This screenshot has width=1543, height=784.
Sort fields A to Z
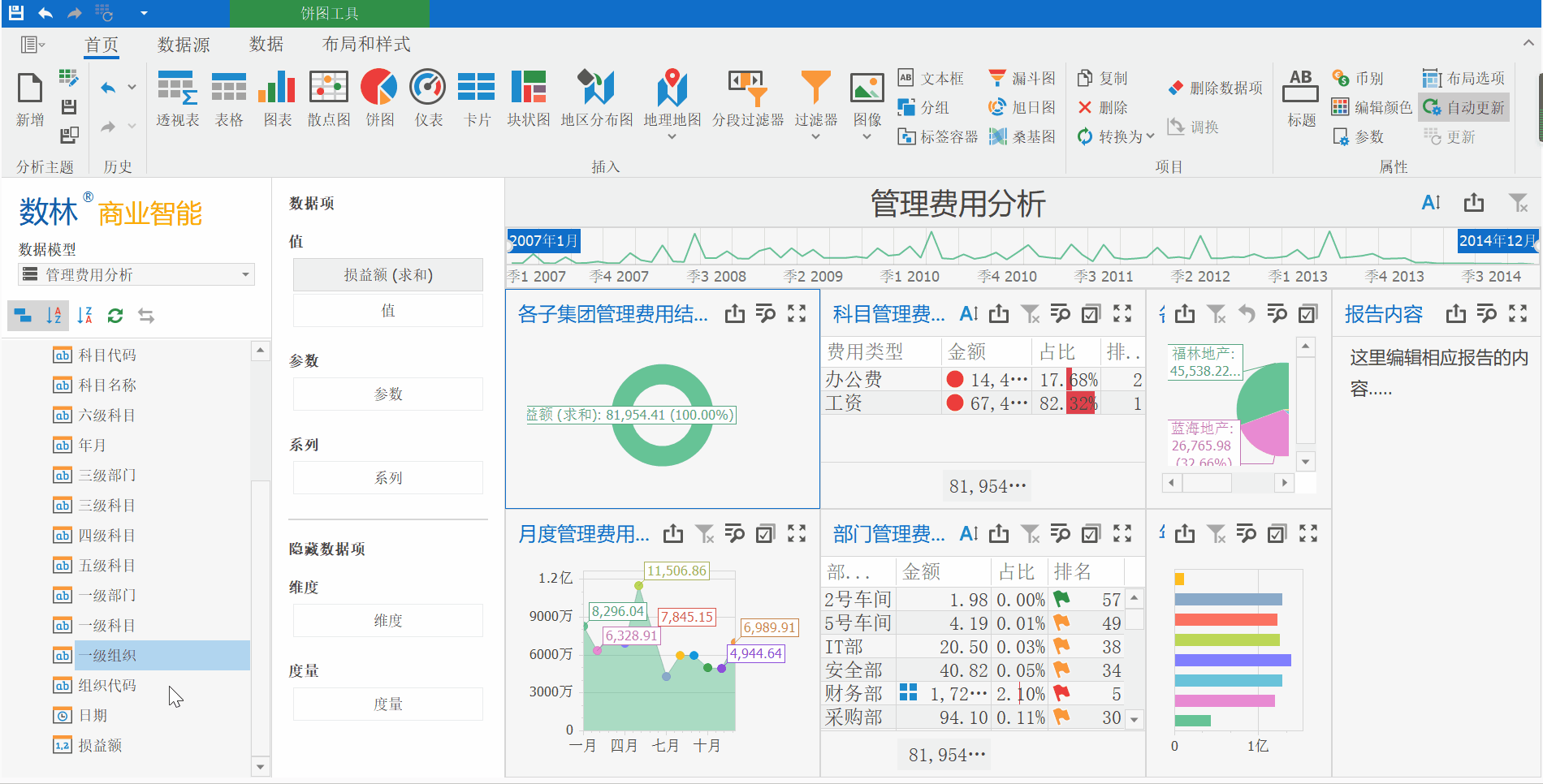coord(54,315)
